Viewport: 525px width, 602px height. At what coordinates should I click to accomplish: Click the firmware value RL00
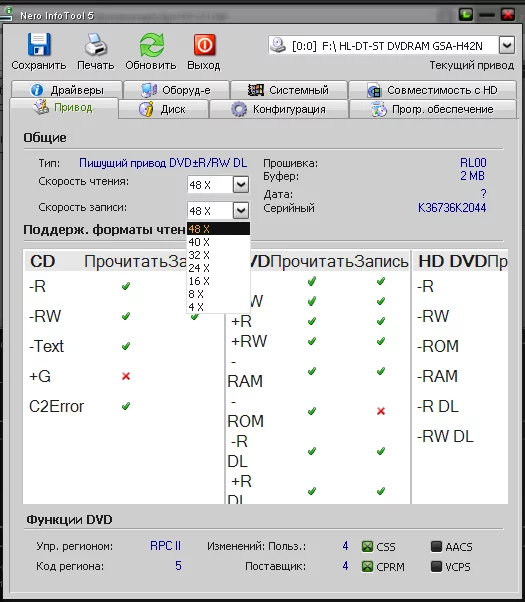[x=473, y=163]
